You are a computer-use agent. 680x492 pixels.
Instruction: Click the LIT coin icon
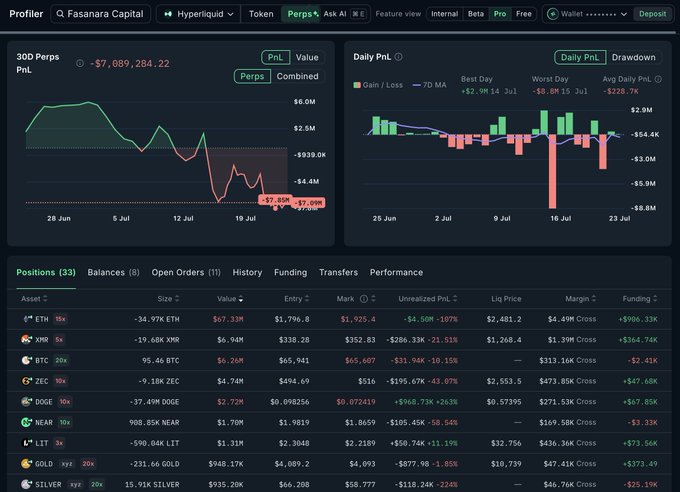(26, 443)
